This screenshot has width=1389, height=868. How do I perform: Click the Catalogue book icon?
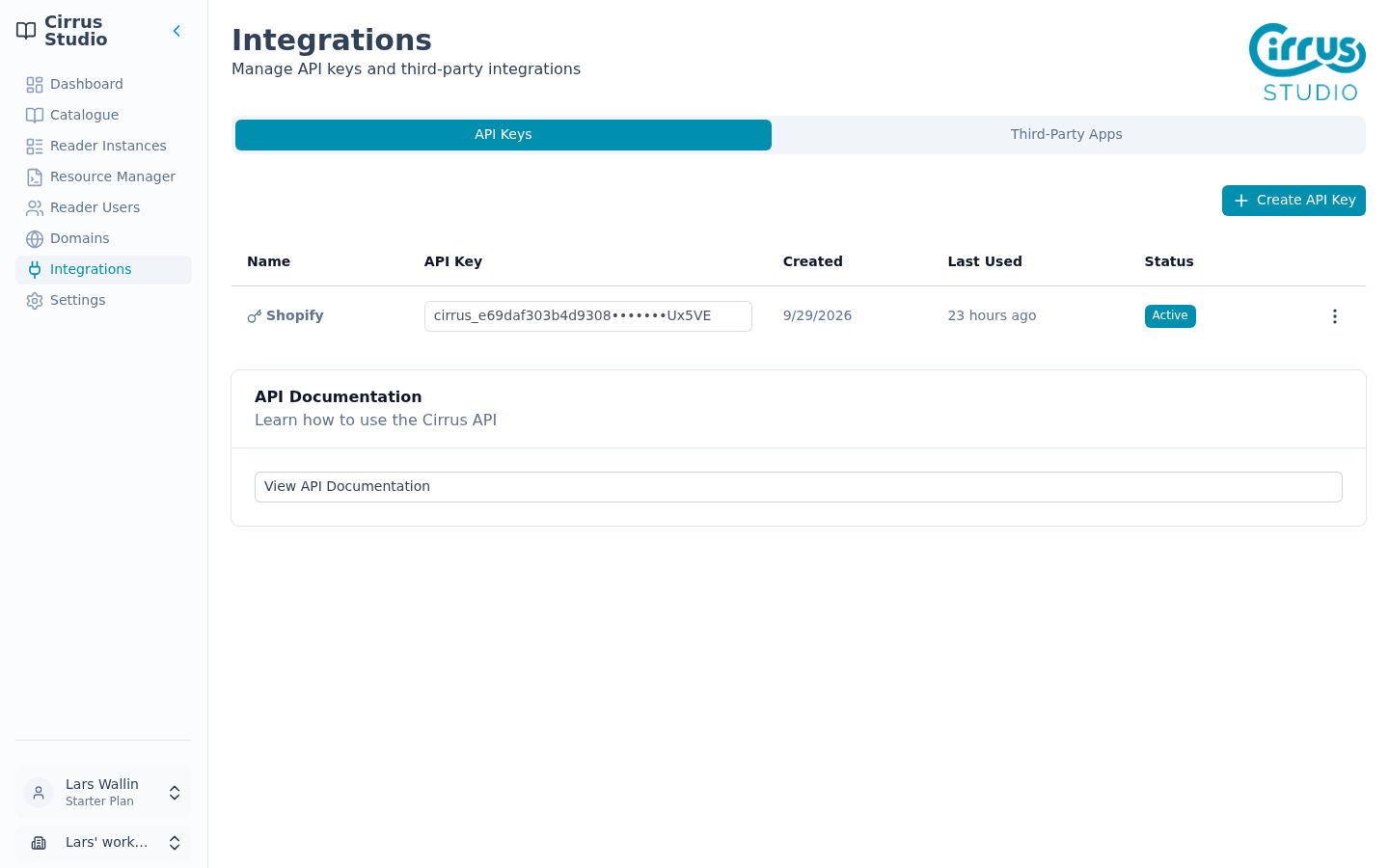click(35, 116)
